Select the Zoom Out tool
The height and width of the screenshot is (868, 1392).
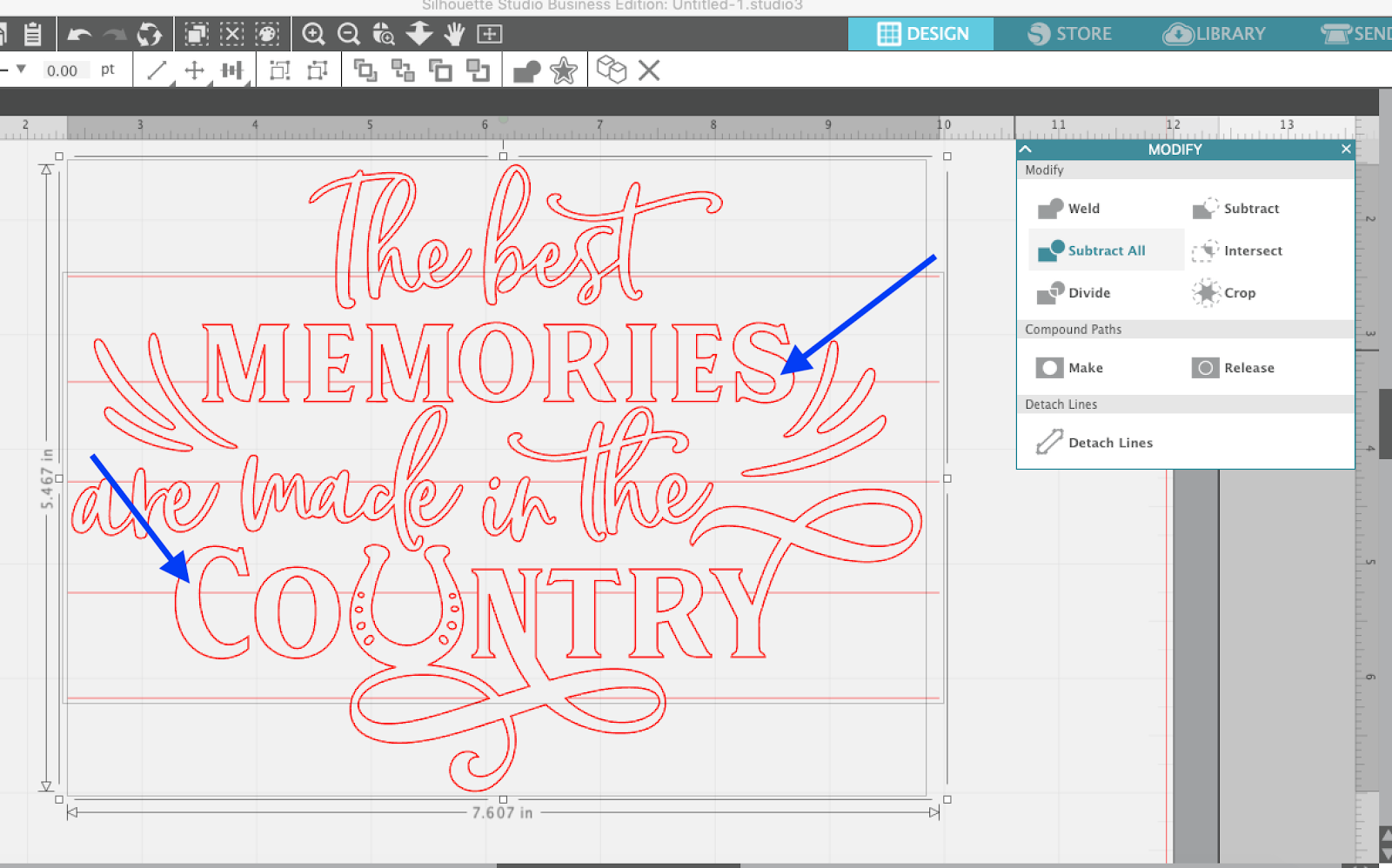point(349,35)
